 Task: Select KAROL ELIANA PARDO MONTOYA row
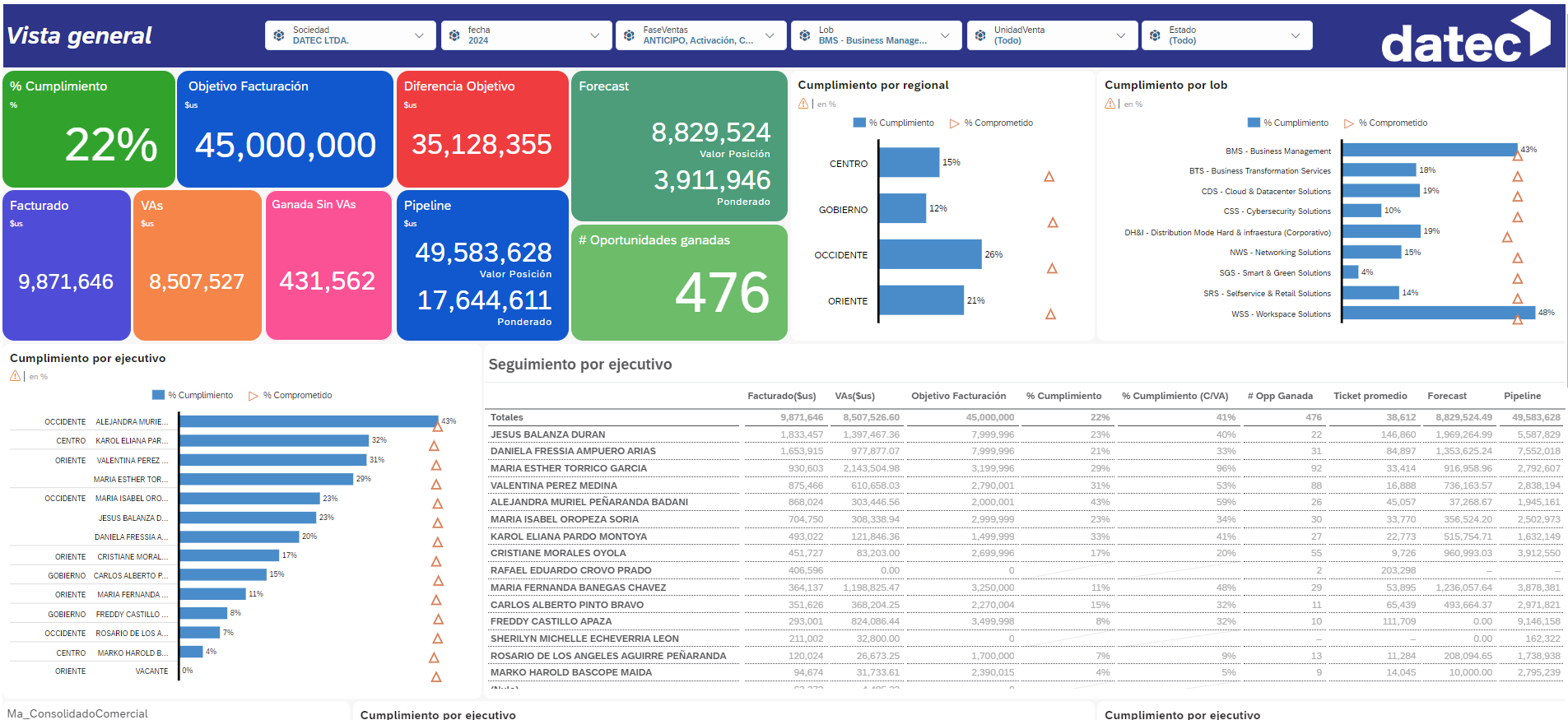[1025, 537]
